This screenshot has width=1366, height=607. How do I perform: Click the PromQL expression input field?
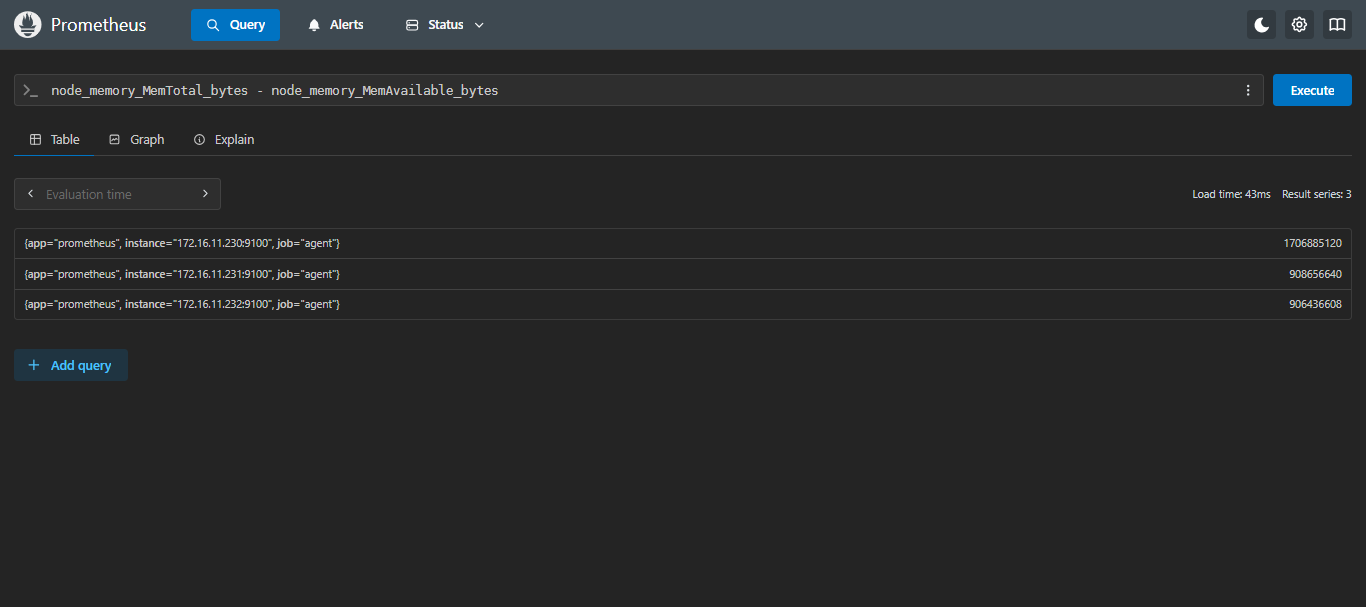(x=640, y=90)
